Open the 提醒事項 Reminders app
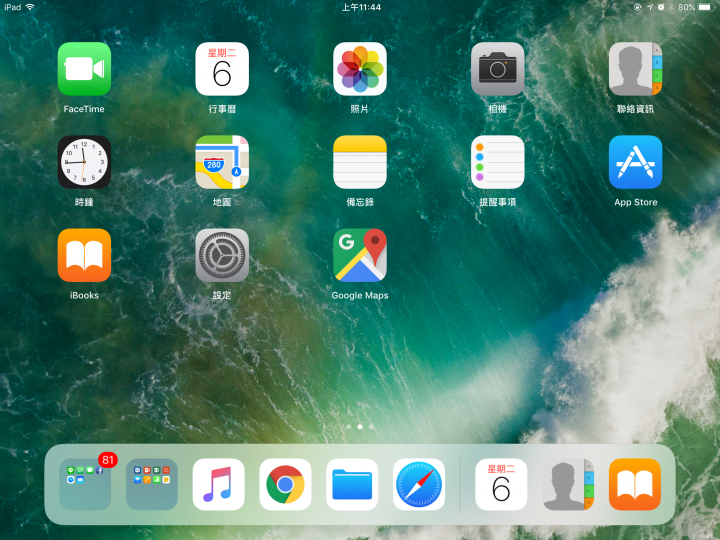The width and height of the screenshot is (720, 540). 497,162
